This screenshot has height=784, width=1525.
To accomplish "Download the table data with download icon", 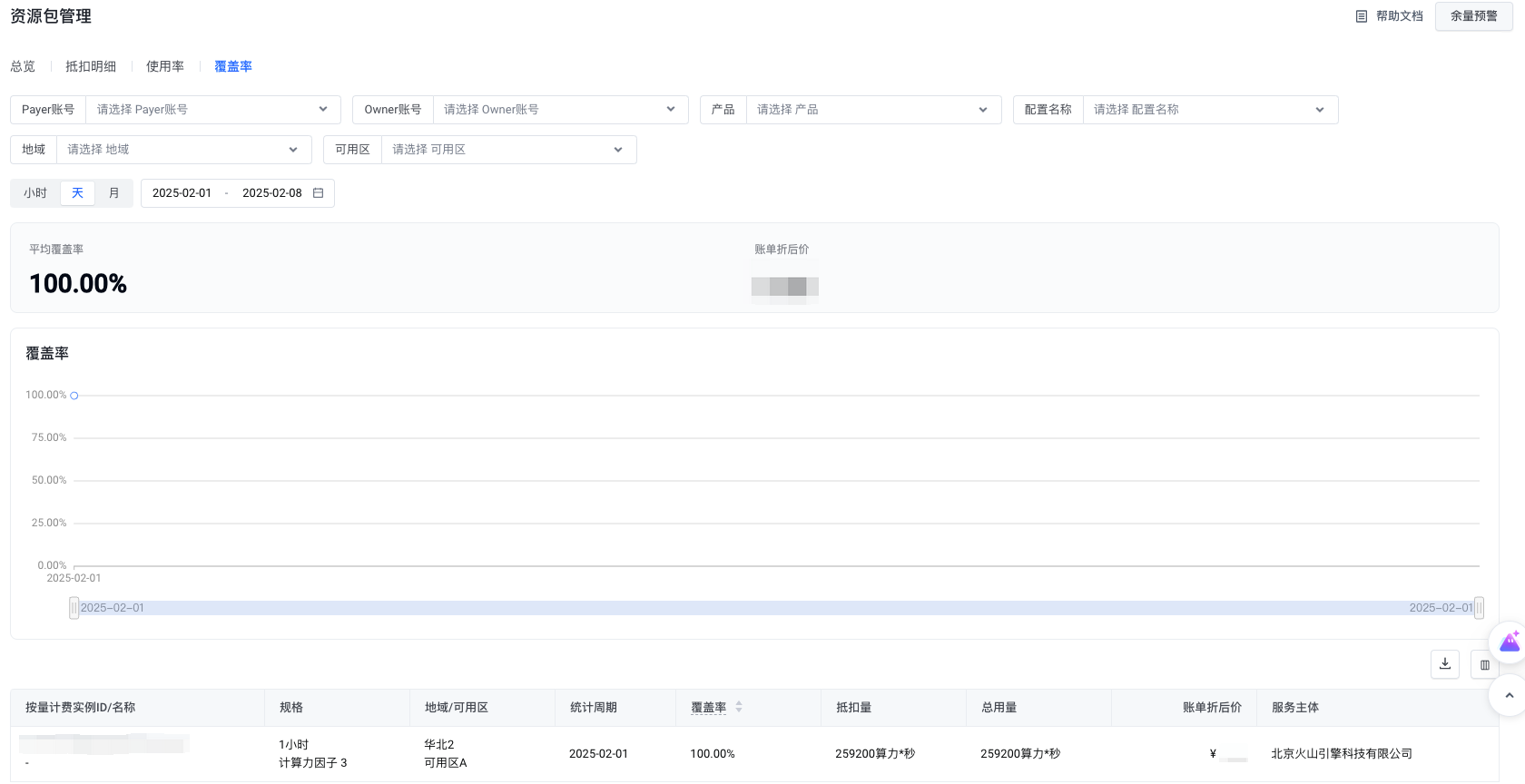I will pyautogui.click(x=1445, y=664).
